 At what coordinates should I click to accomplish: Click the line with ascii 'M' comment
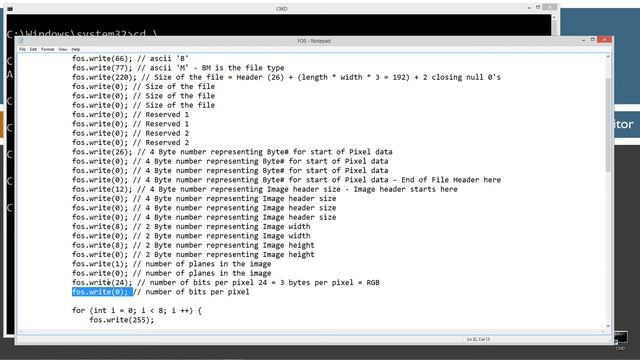coord(178,68)
